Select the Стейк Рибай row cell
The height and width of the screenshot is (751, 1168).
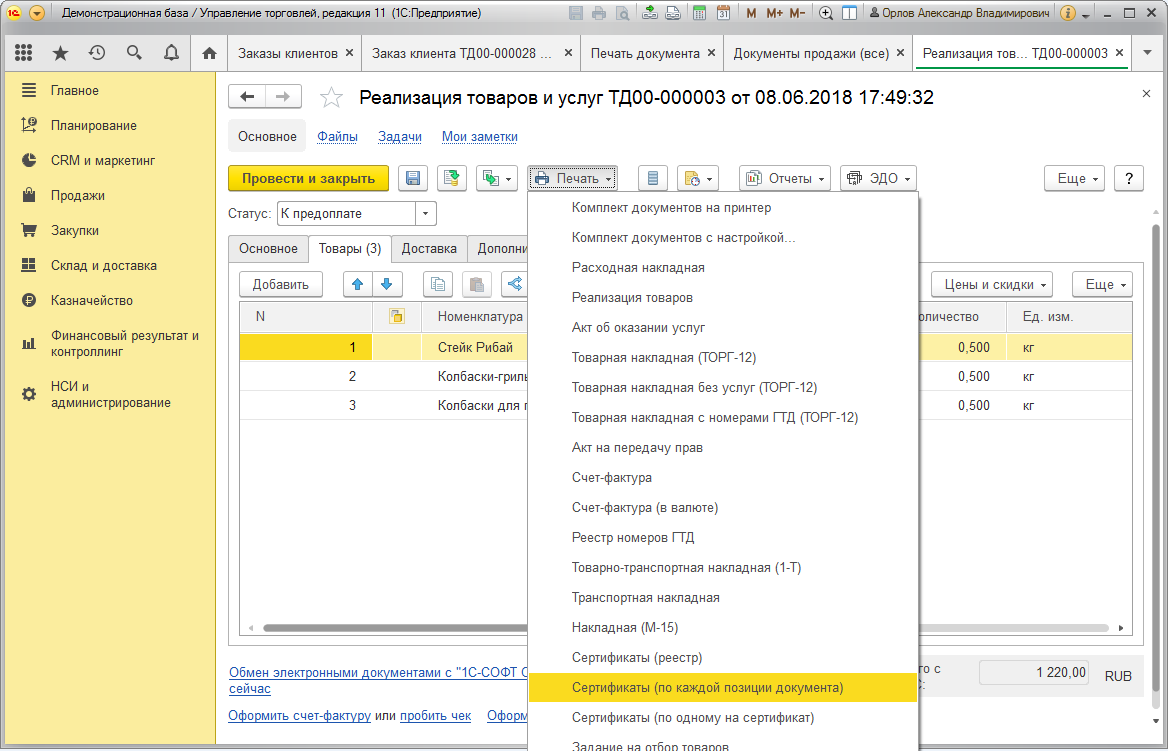pyautogui.click(x=475, y=347)
